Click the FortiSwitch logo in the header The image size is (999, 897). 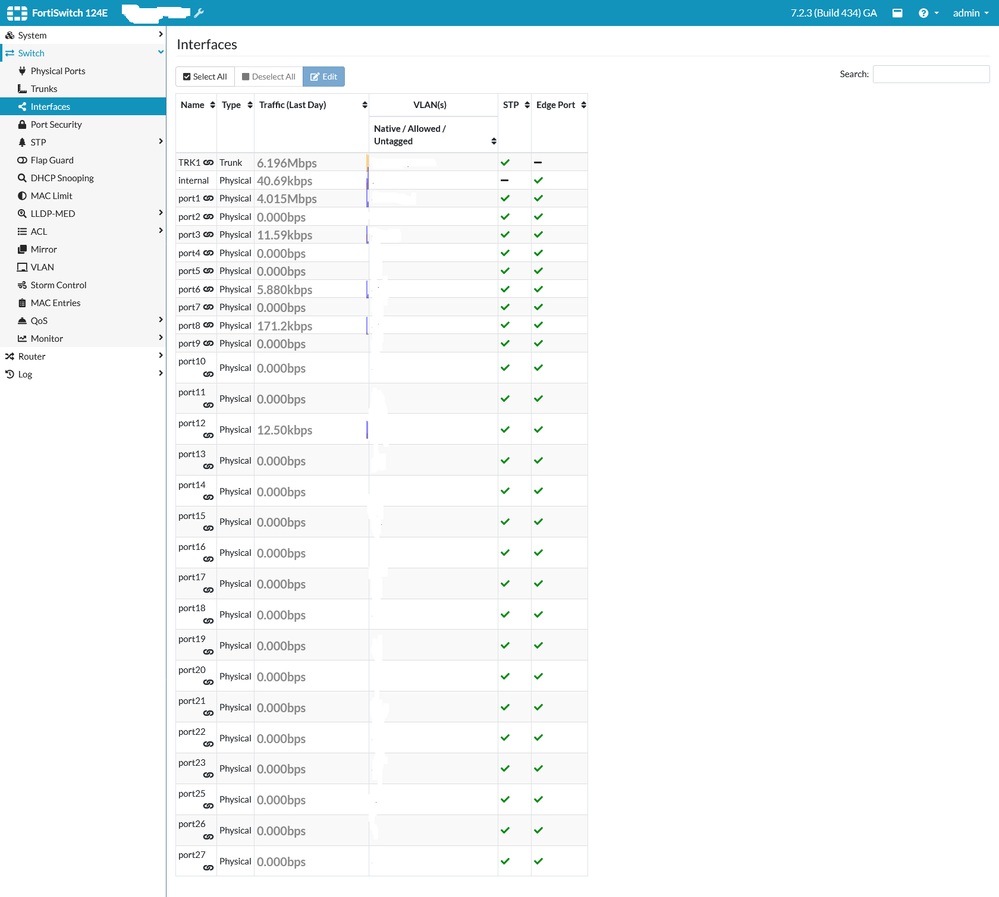pos(16,13)
